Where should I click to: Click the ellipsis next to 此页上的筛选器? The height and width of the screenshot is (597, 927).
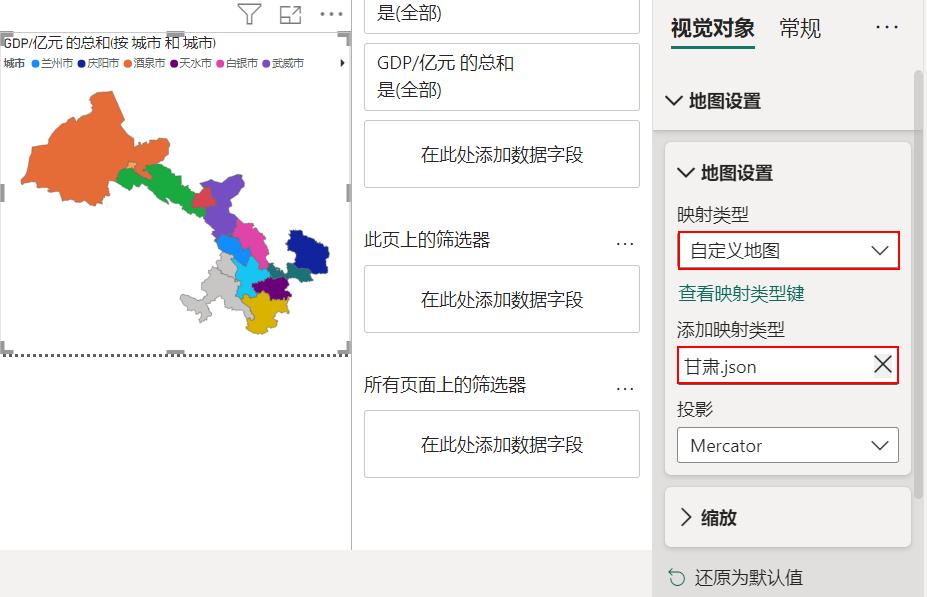624,243
